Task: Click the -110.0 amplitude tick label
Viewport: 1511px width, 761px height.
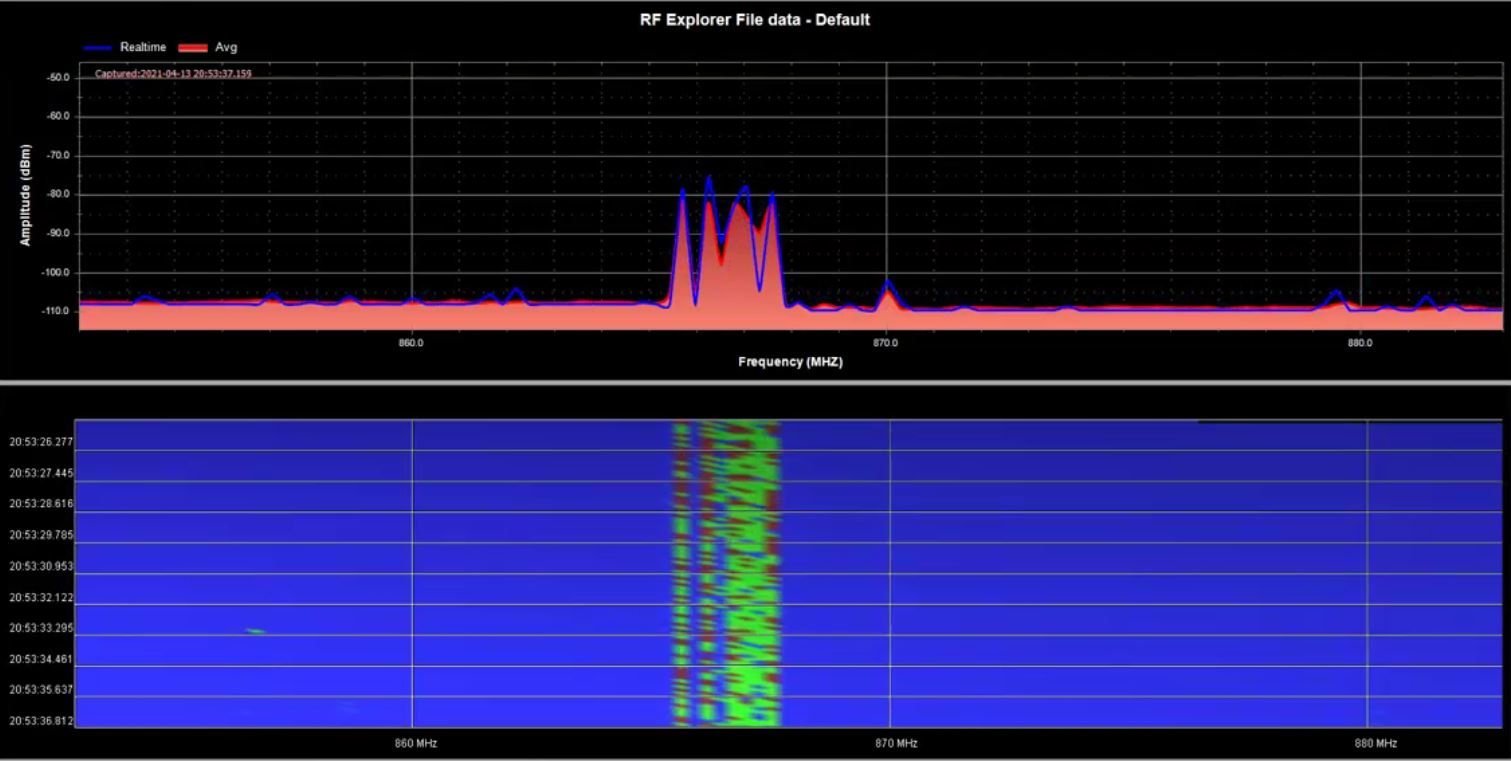Action: coord(55,311)
